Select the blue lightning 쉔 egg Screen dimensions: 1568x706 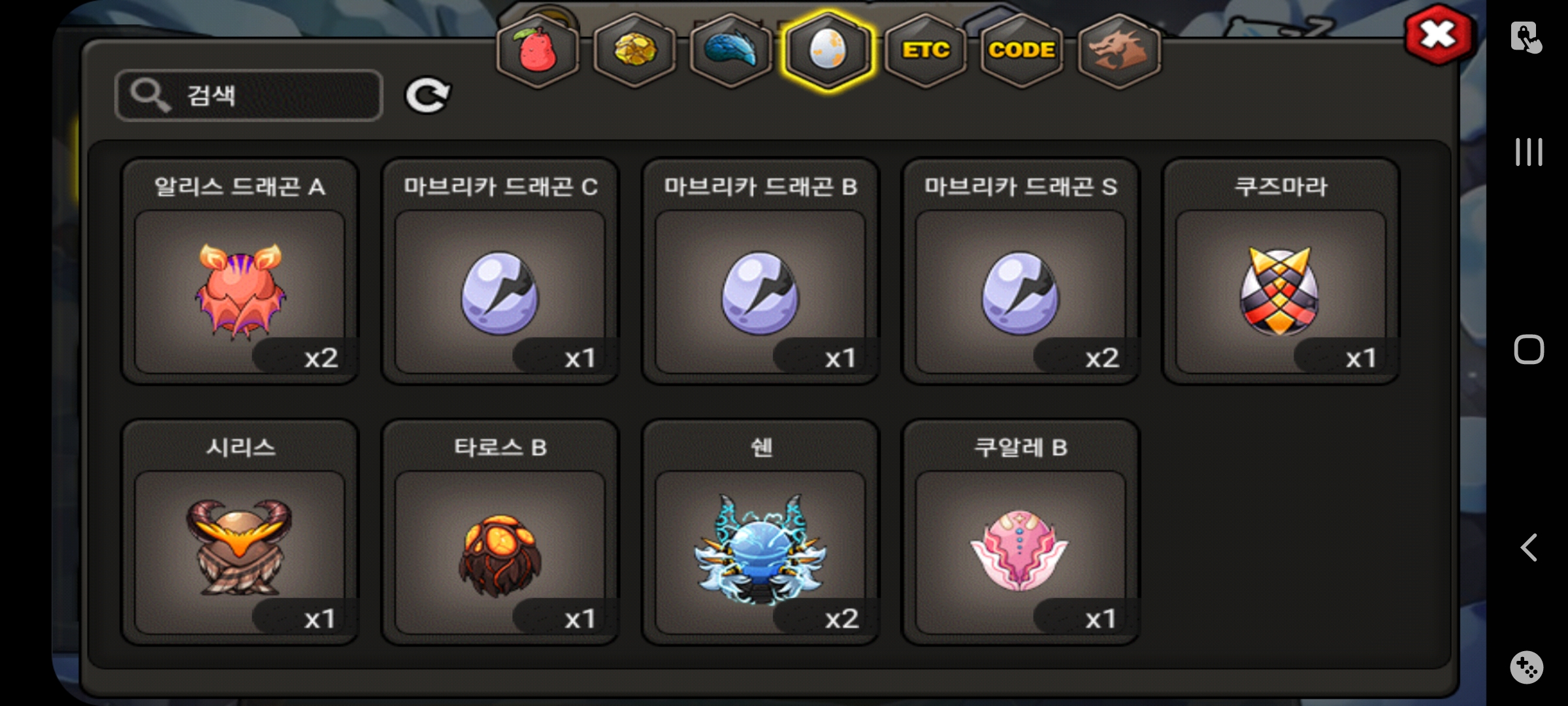click(x=760, y=532)
